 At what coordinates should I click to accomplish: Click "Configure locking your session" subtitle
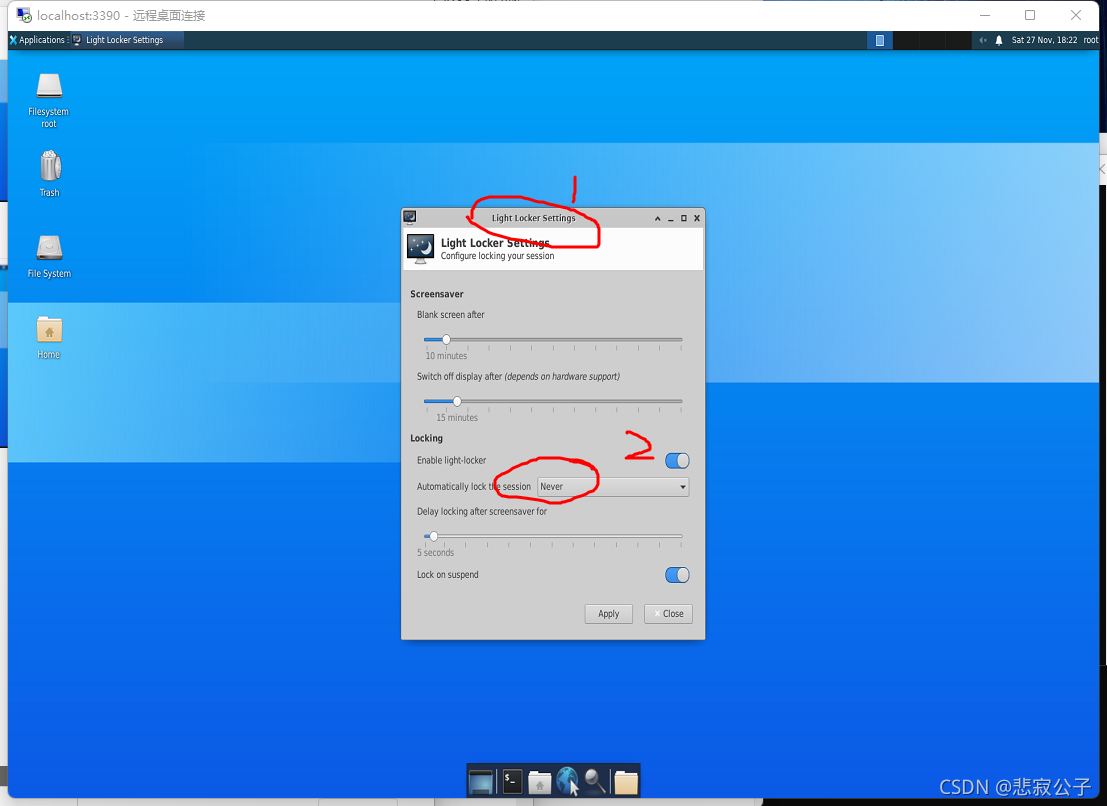497,256
